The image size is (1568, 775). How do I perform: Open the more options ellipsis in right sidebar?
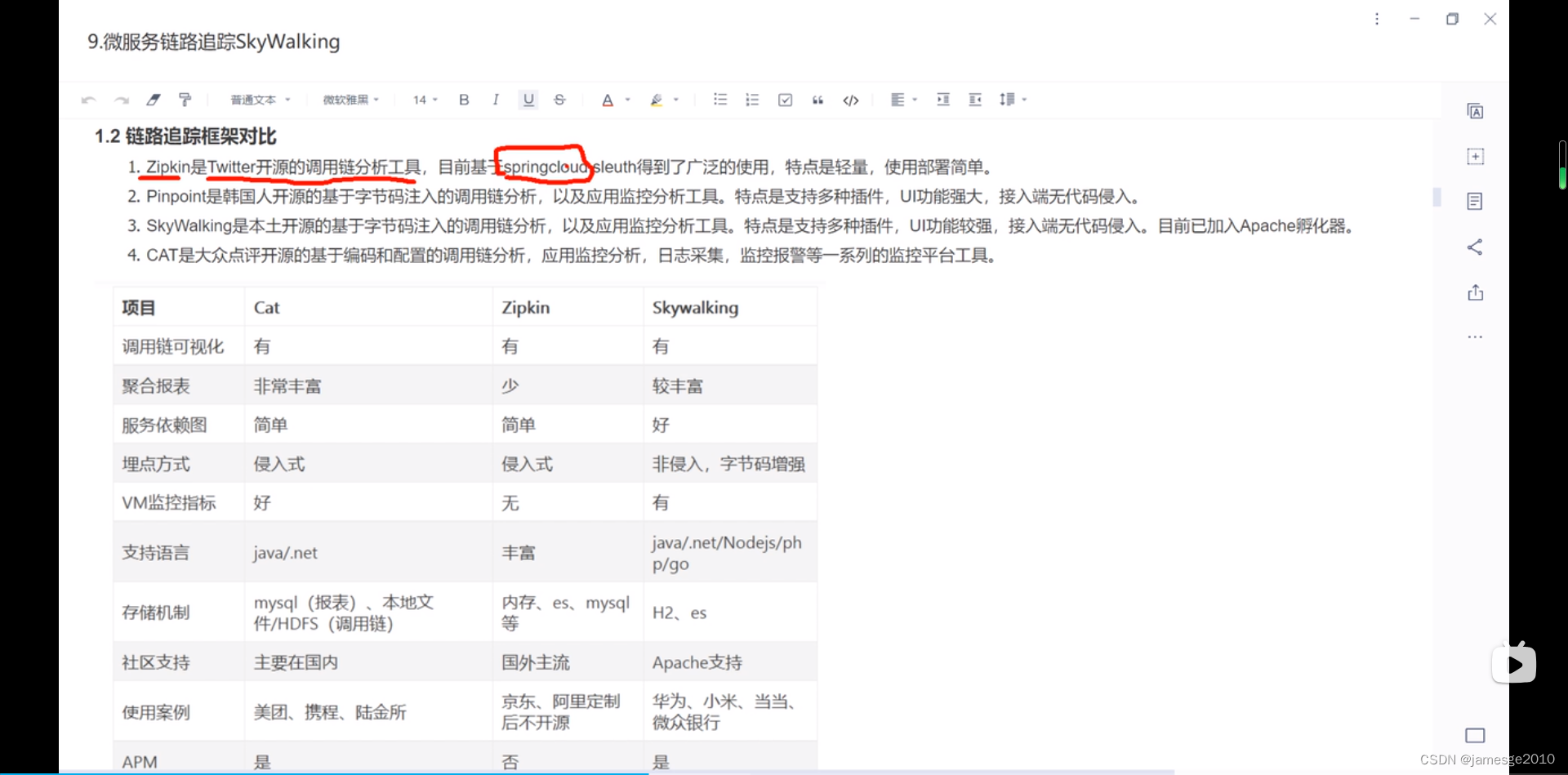point(1475,336)
